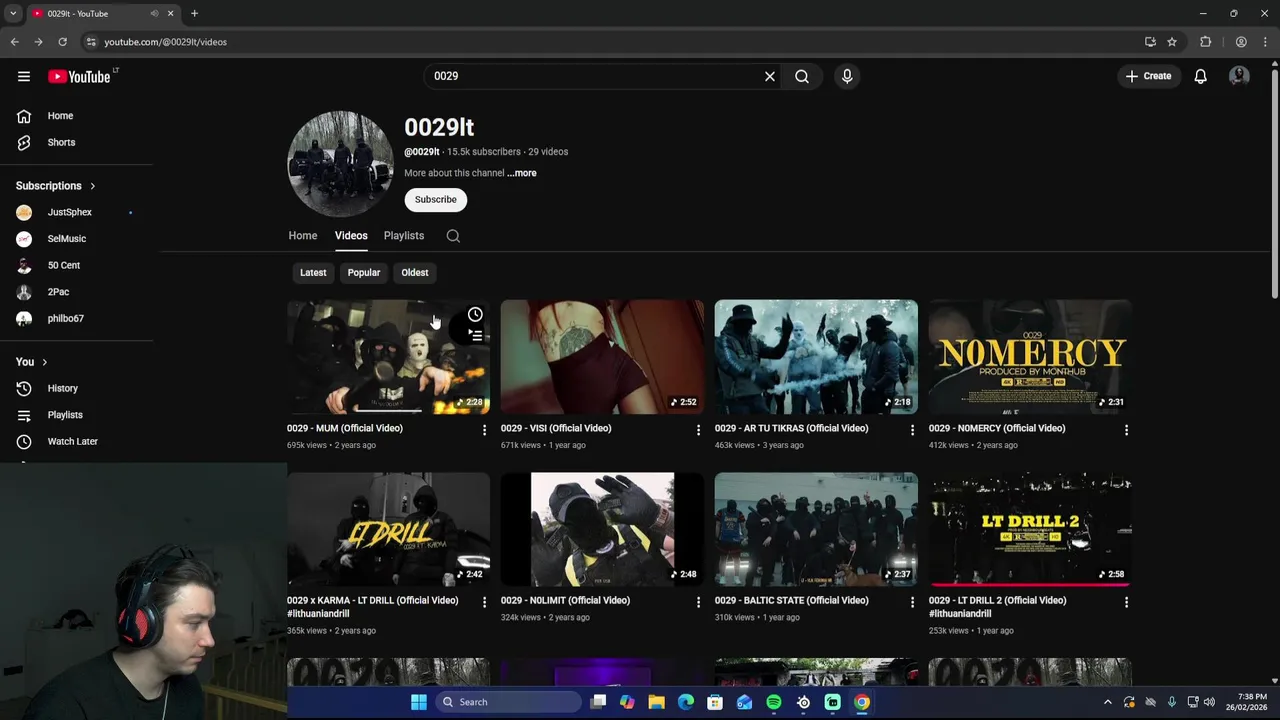
Task: Click the 0029lt channel avatar
Action: pyautogui.click(x=340, y=164)
